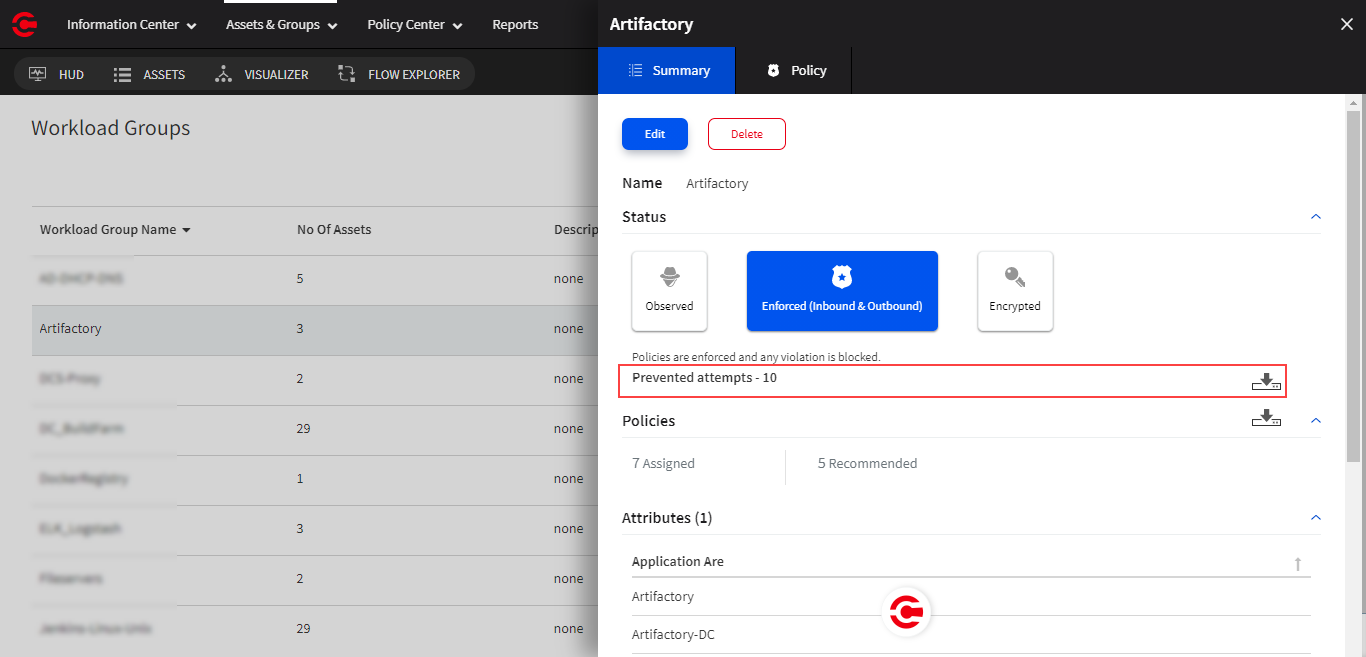Open the Assets & Groups menu
Image resolution: width=1366 pixels, height=657 pixels.
tap(281, 25)
